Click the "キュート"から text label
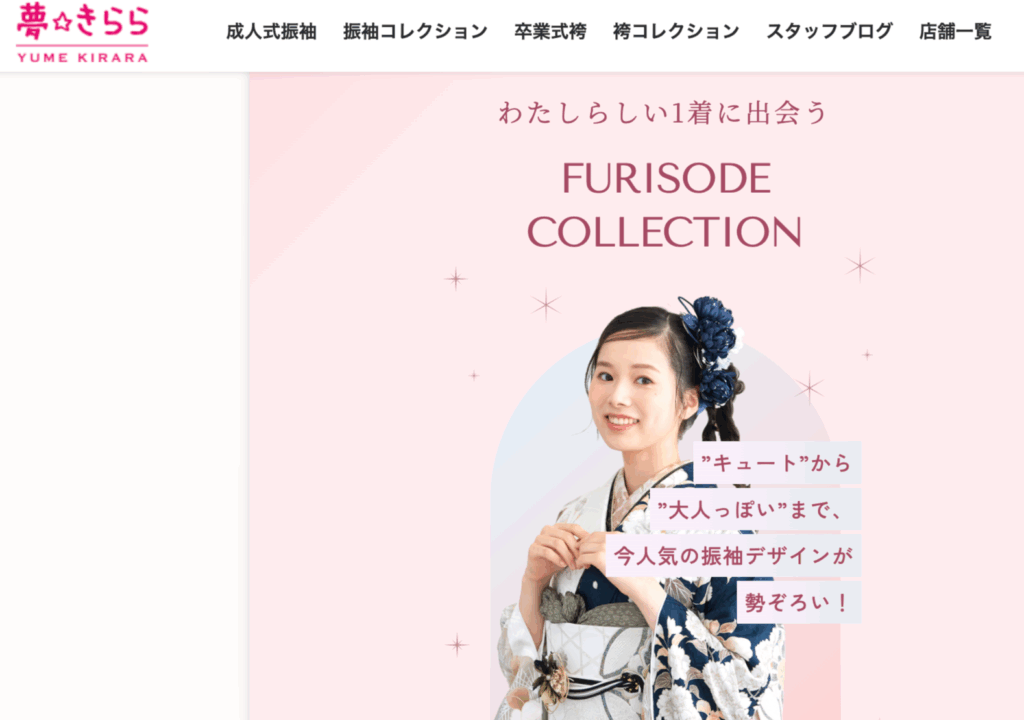 tap(776, 463)
